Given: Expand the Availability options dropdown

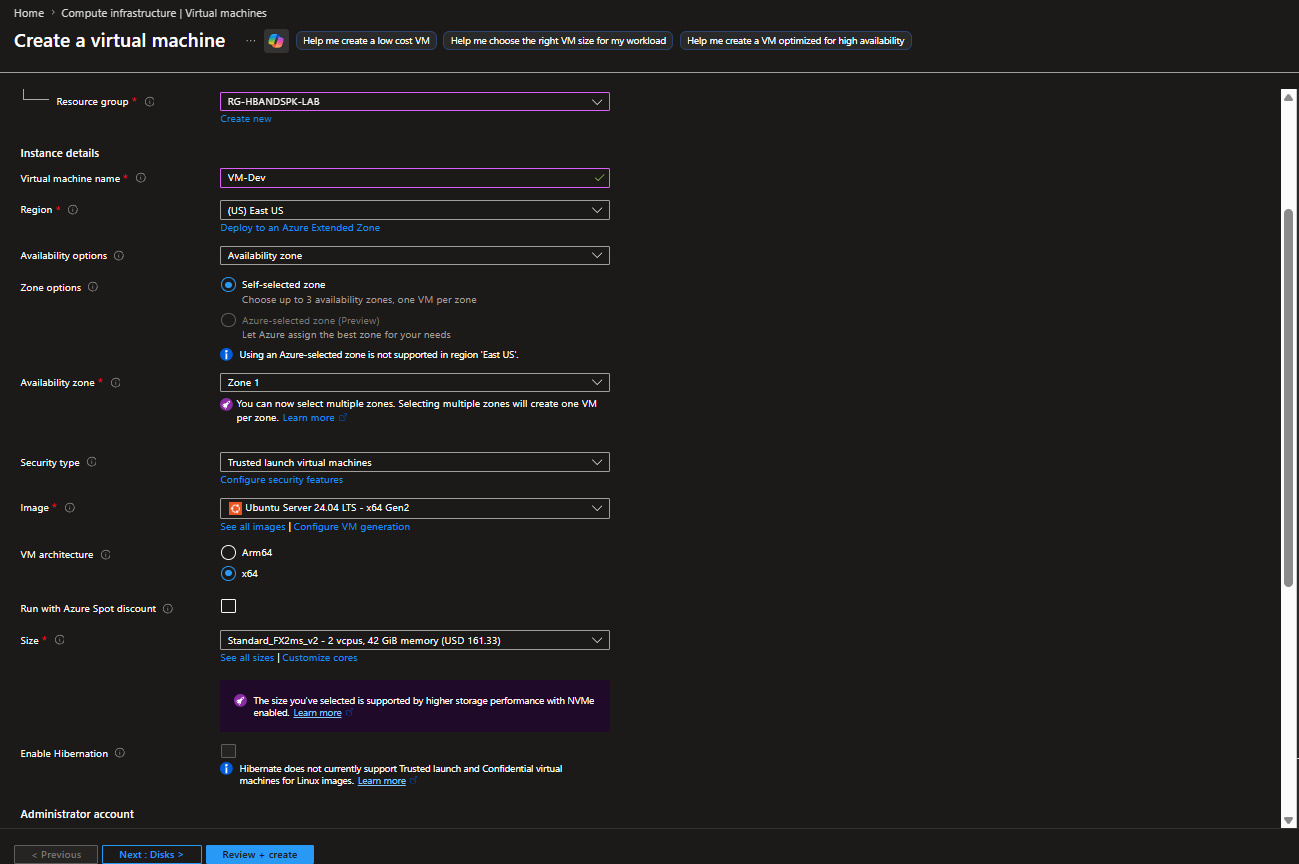Looking at the screenshot, I should pyautogui.click(x=415, y=256).
